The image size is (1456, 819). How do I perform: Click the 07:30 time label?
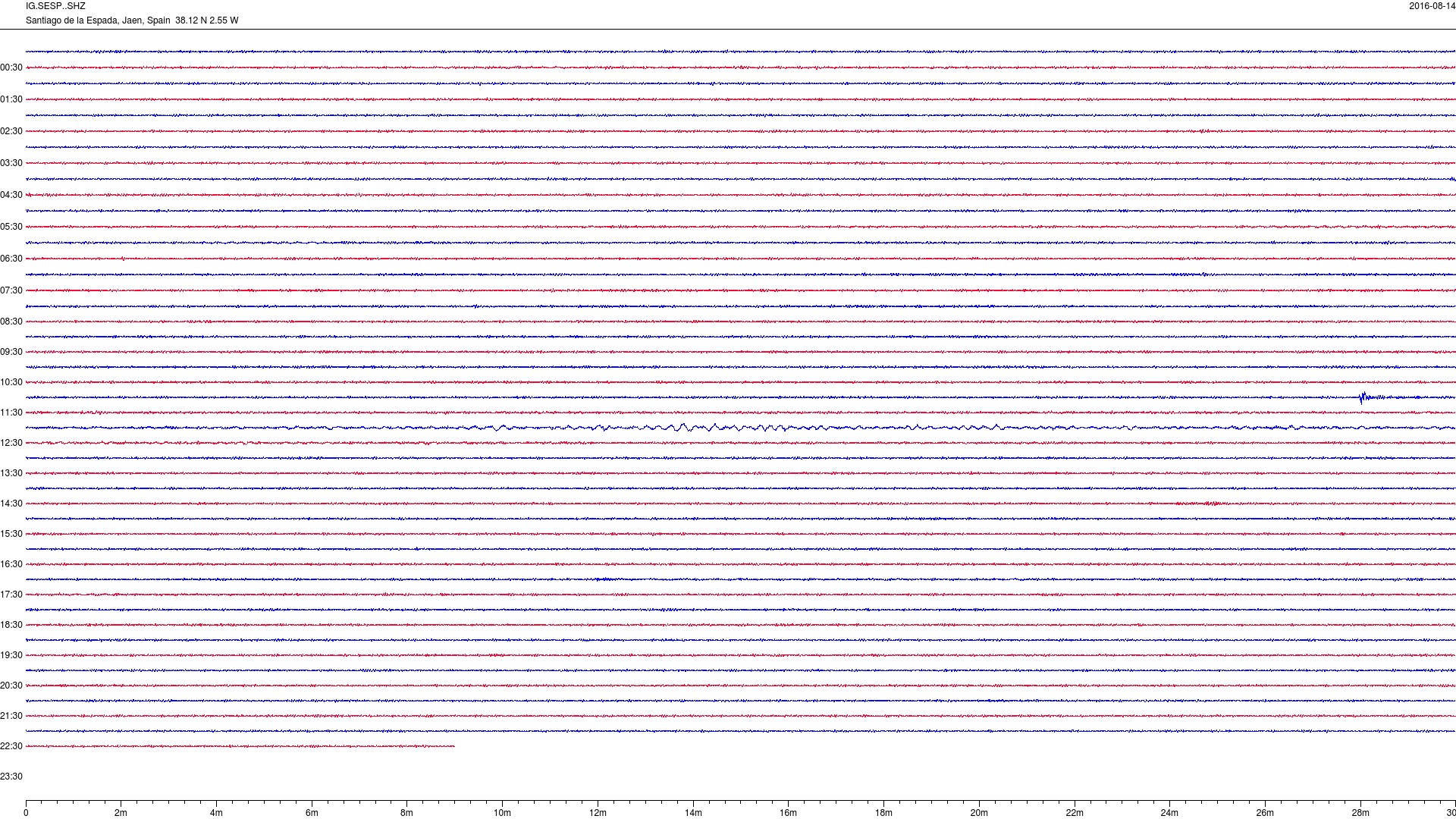pos(11,290)
